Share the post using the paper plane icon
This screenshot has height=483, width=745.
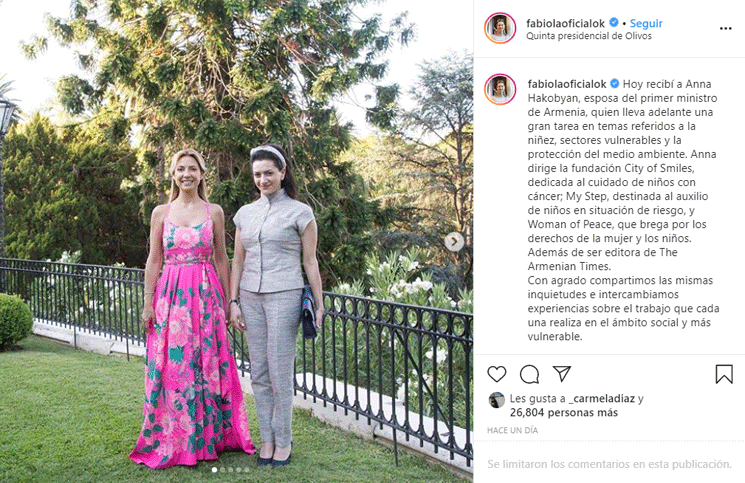[562, 374]
